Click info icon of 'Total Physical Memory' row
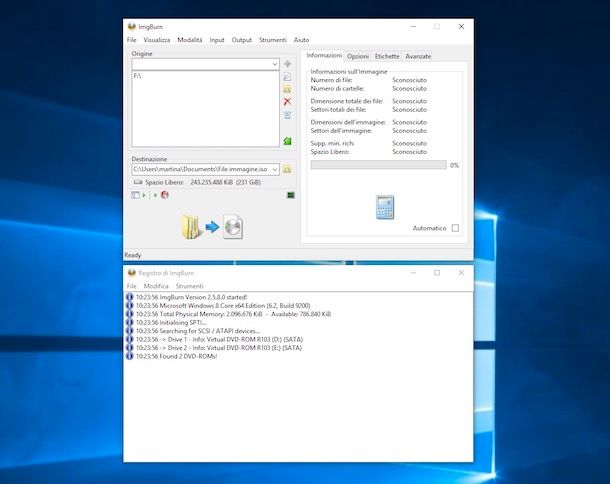Screen dimensions: 610x484 pyautogui.click(x=130, y=314)
